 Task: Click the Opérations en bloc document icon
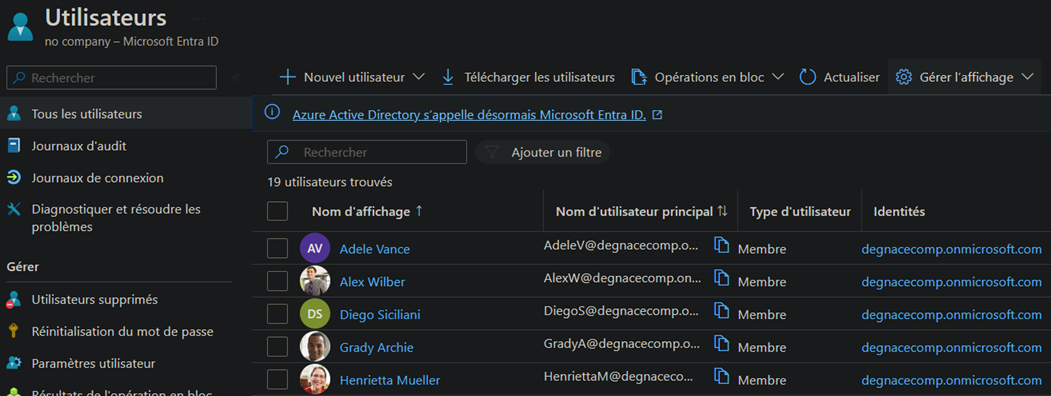[x=639, y=78]
